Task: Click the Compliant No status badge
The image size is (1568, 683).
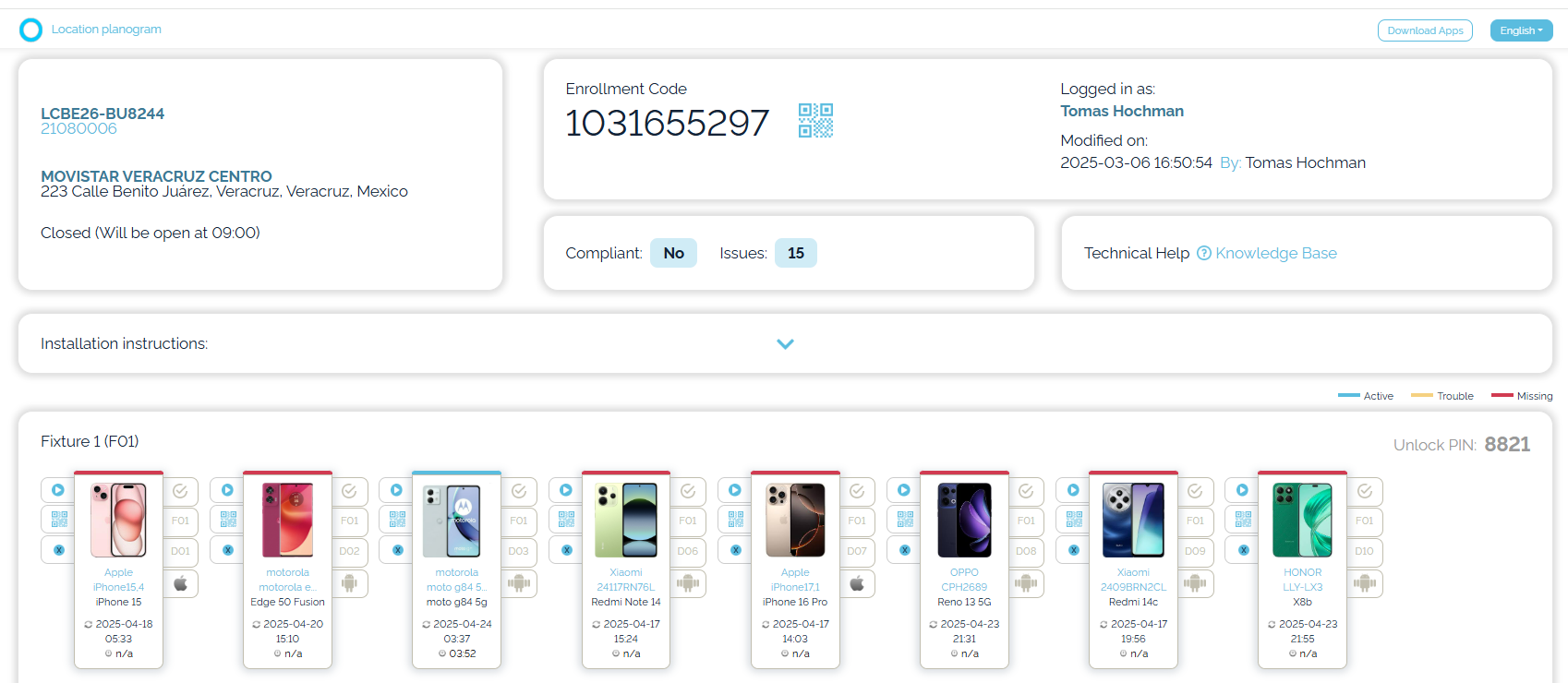Action: [x=674, y=253]
